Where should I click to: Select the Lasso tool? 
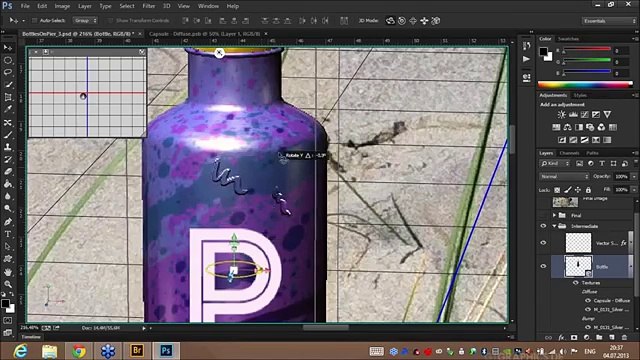click(8, 73)
